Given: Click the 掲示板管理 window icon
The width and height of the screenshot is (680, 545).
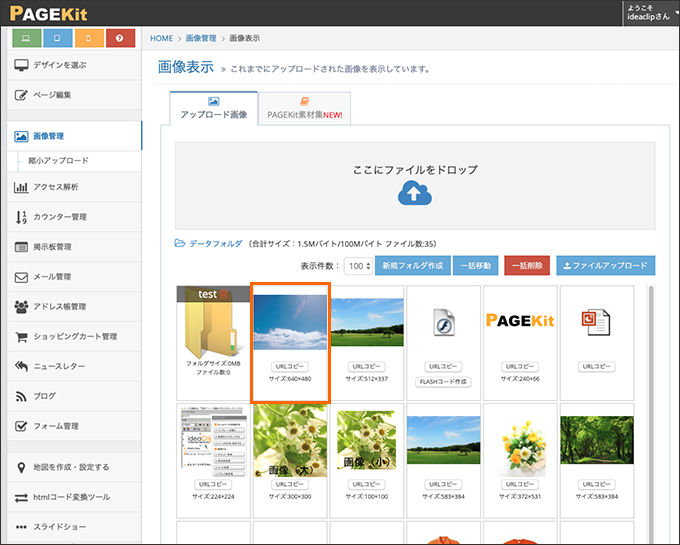Looking at the screenshot, I should click(x=21, y=247).
